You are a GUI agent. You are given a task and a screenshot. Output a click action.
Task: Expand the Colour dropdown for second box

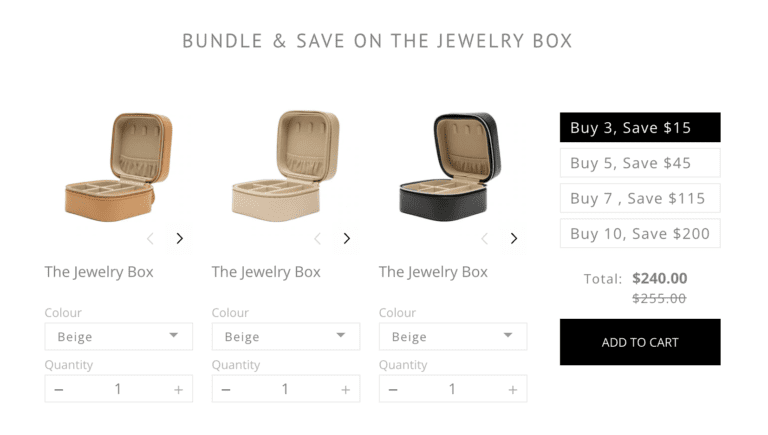point(285,336)
